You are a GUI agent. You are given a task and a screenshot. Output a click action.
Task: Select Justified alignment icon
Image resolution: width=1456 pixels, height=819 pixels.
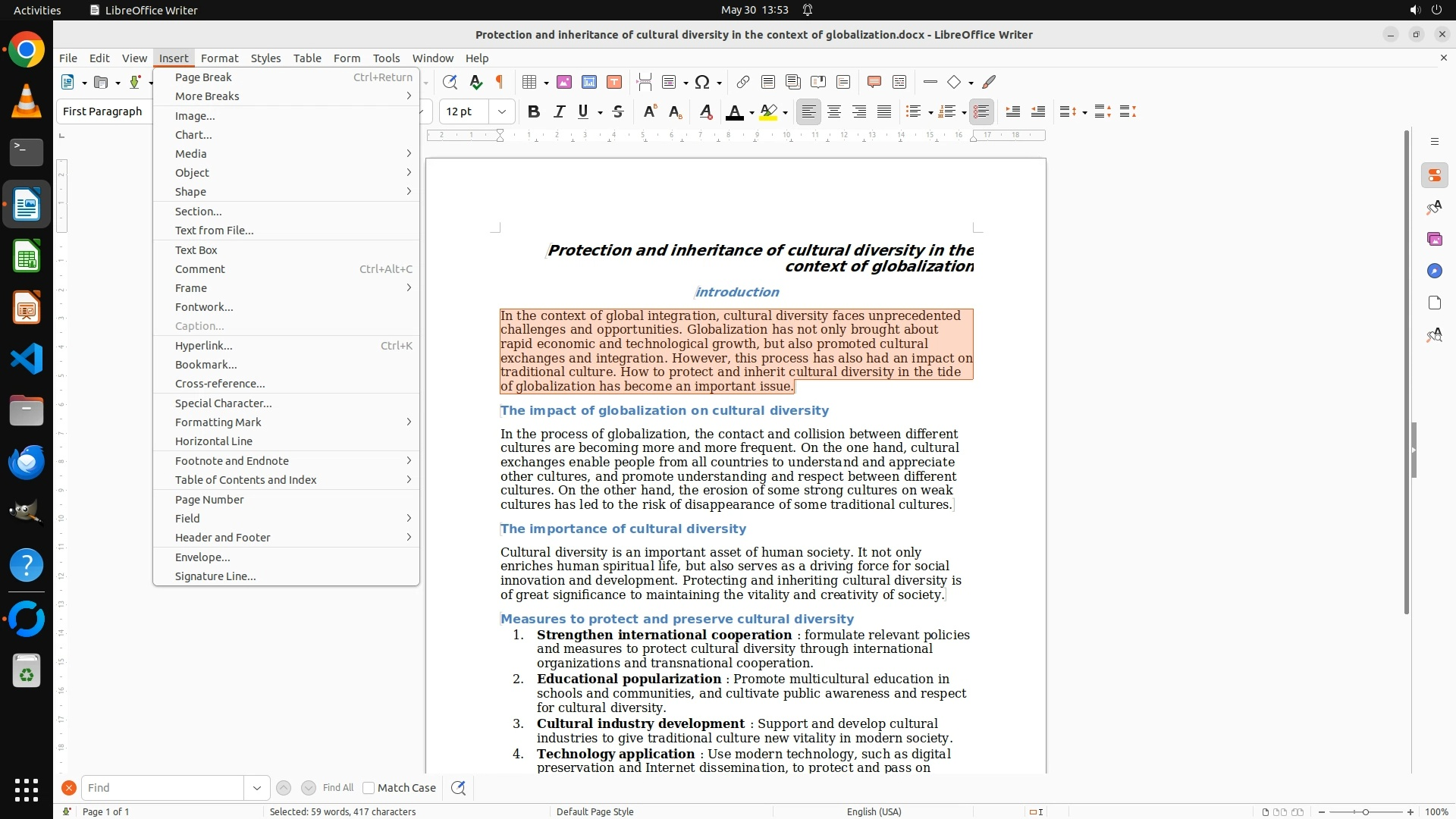pos(884,112)
